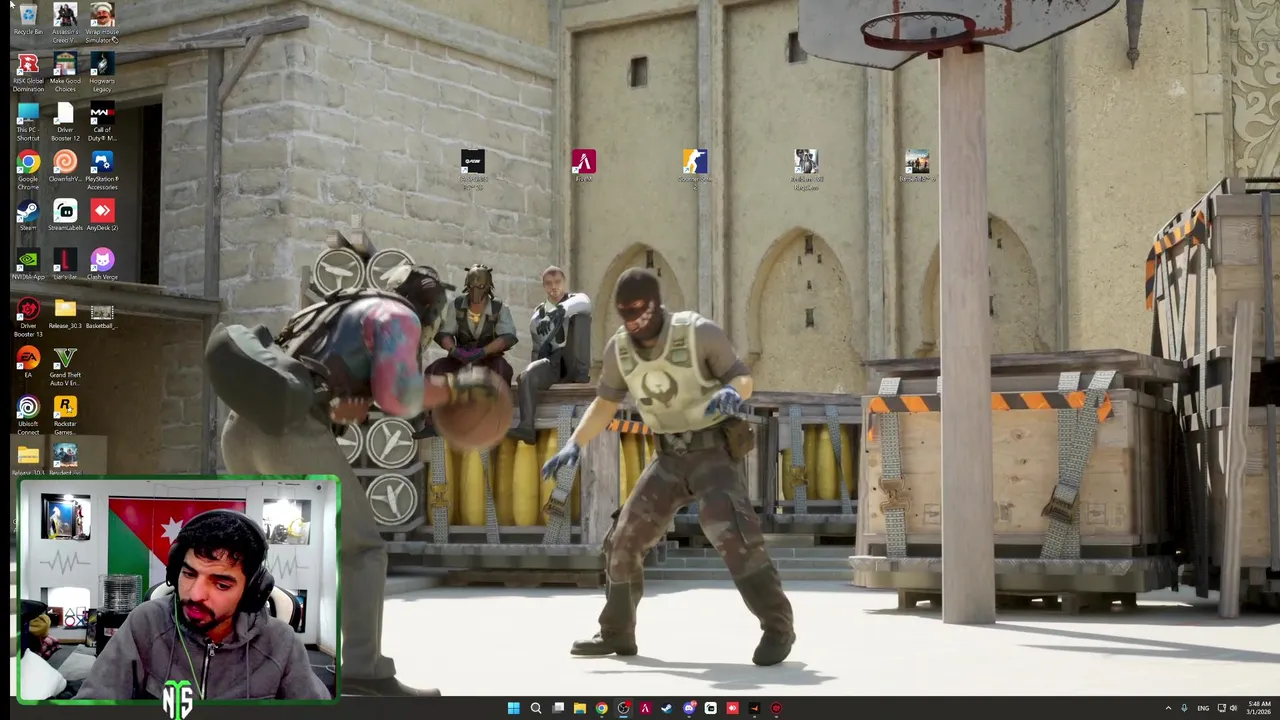This screenshot has height=720, width=1280.
Task: Open the volume control tray icon
Action: (x=1233, y=708)
